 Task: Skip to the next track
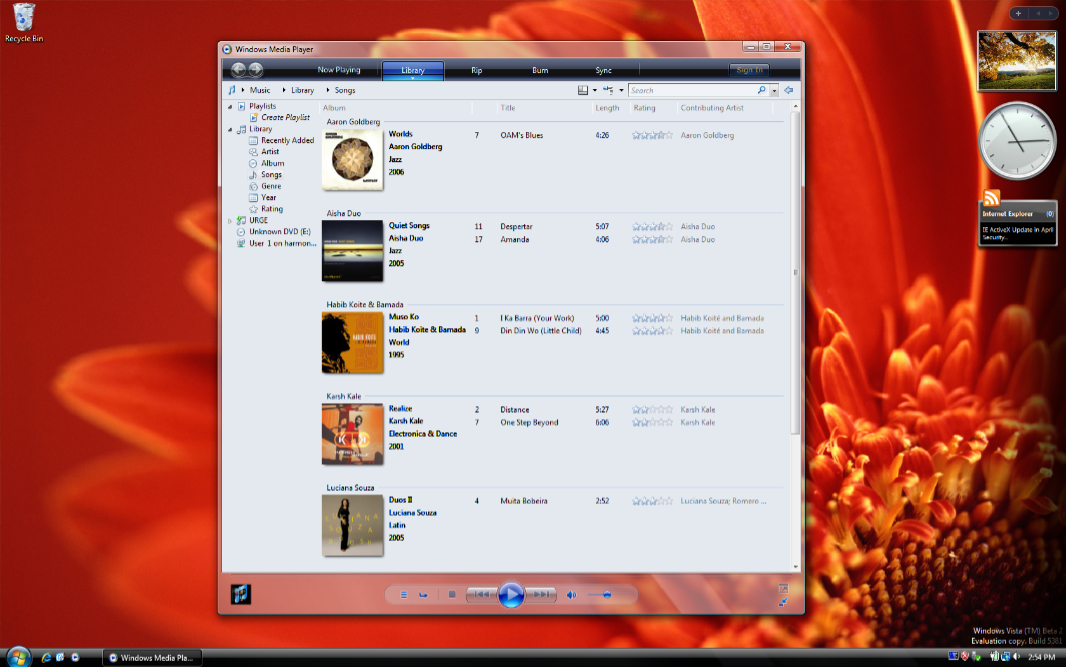(541, 595)
